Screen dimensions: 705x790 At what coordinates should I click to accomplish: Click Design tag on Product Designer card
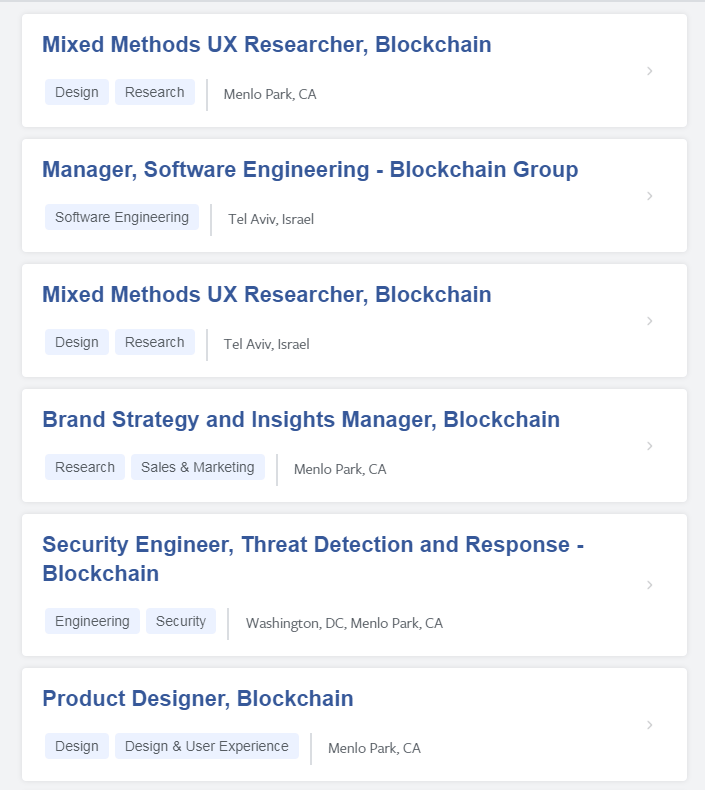pos(77,746)
